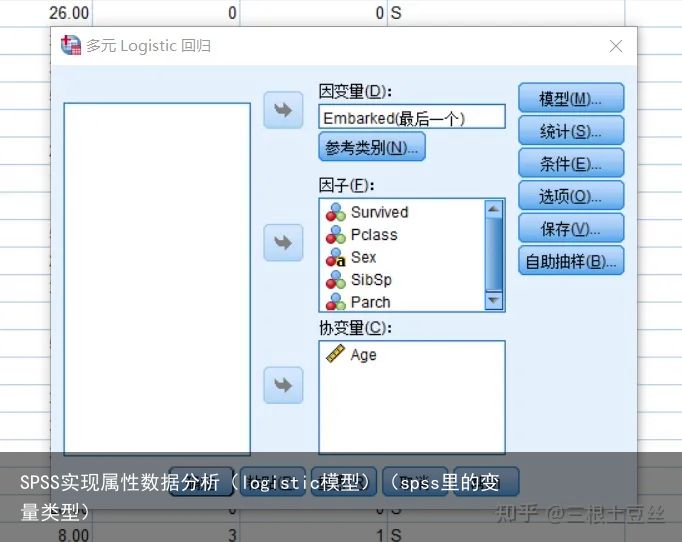Click the Factors list scrollbar thumb
Viewport: 682px width, 542px height.
click(493, 254)
